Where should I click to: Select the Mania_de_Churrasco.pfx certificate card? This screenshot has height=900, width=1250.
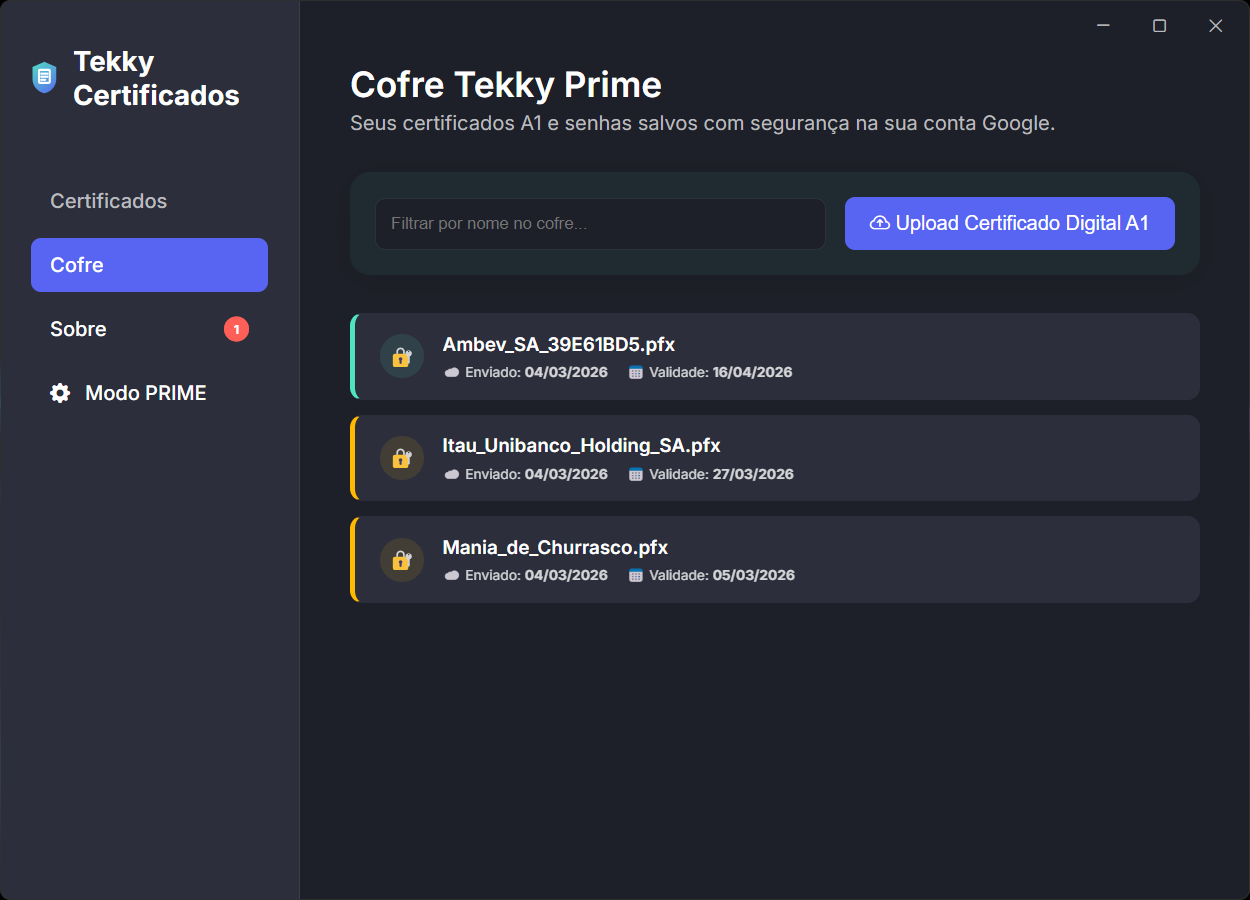(x=775, y=559)
